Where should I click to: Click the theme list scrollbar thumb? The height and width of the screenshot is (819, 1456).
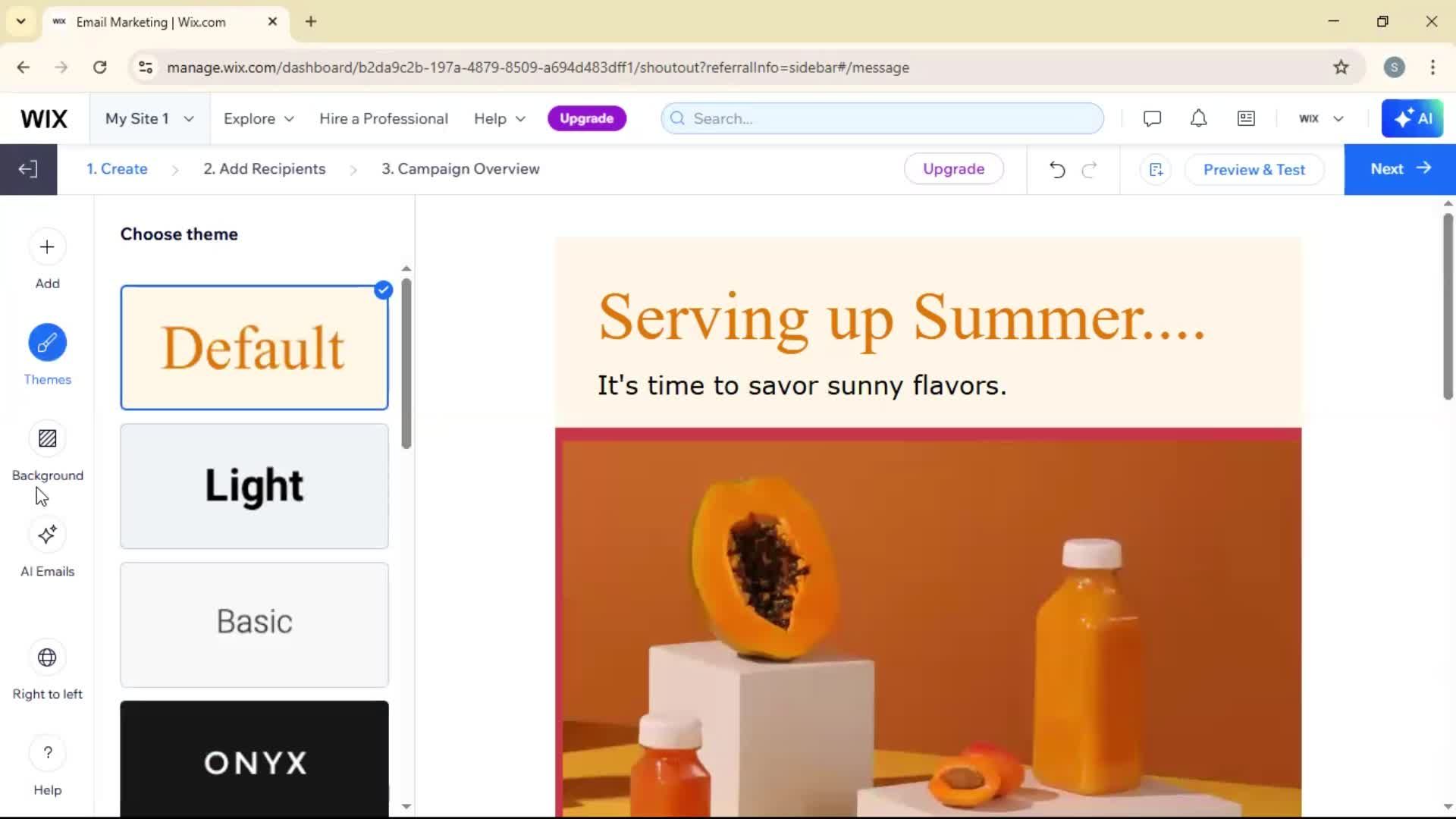coord(406,363)
